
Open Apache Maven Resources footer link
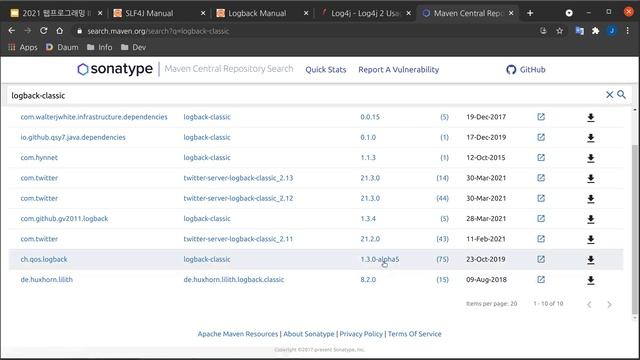[238, 334]
